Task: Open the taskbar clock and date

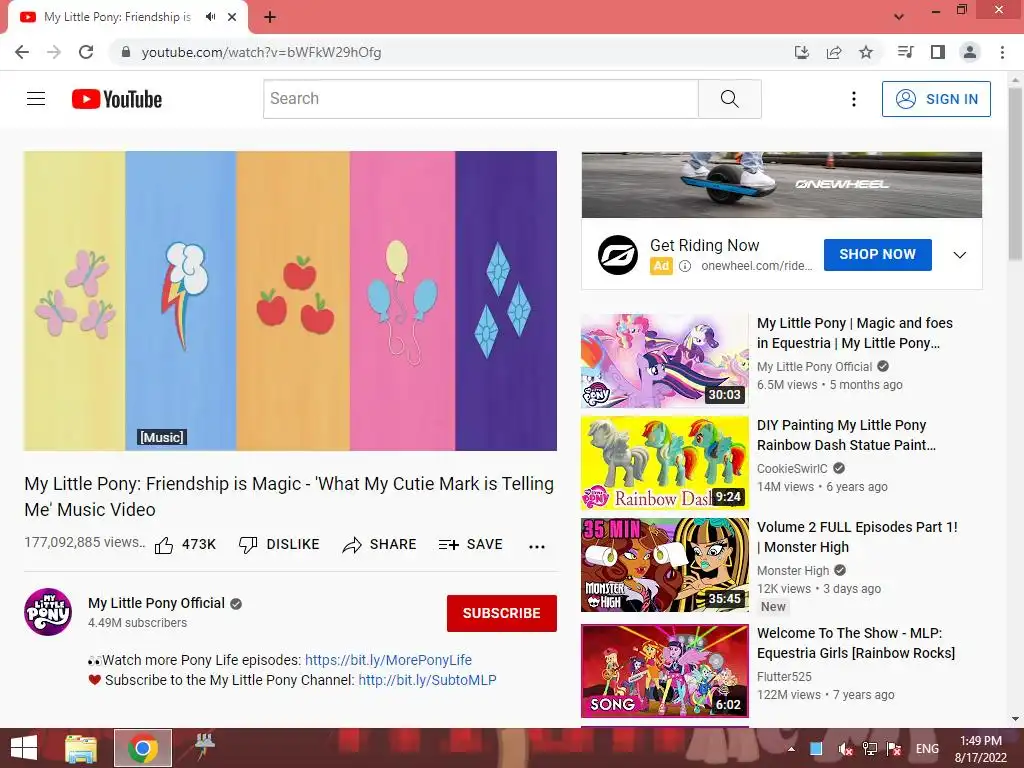Action: click(980, 749)
